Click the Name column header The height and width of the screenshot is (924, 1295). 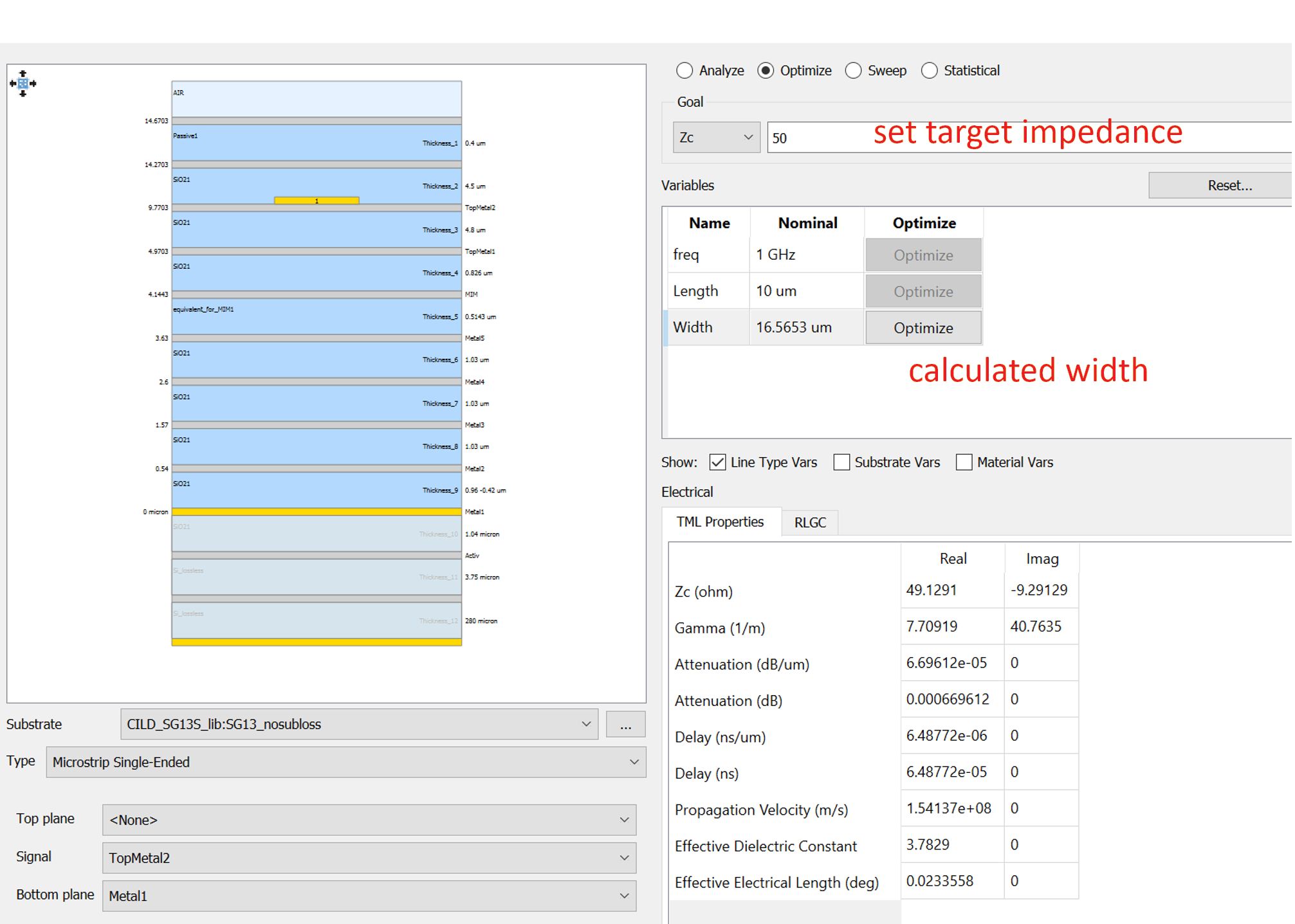709,223
